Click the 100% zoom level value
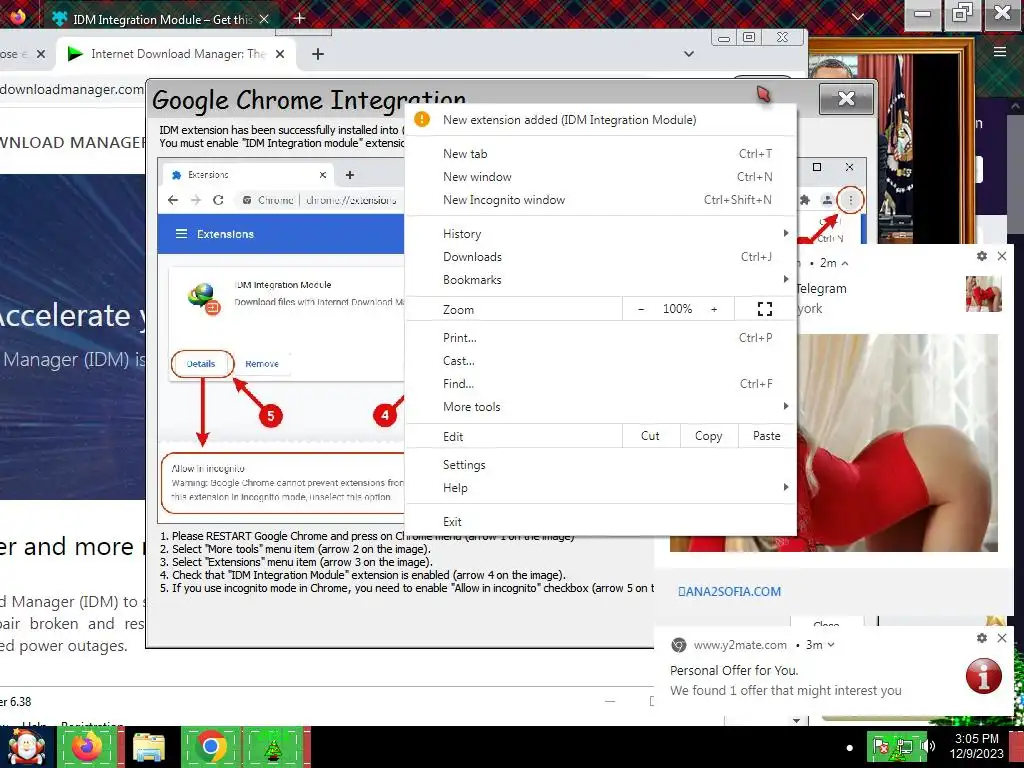 (677, 309)
